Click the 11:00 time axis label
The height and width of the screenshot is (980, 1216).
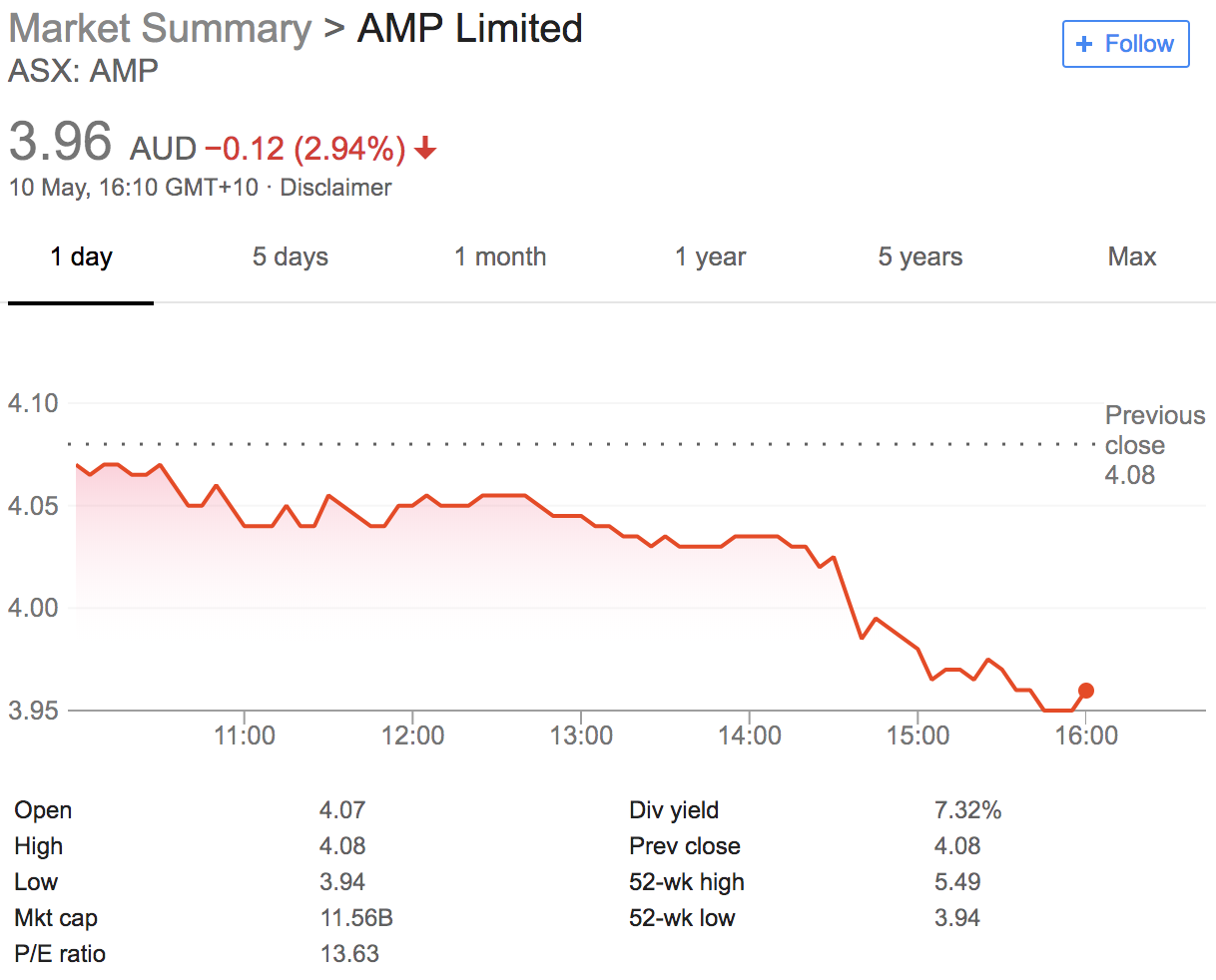245,736
